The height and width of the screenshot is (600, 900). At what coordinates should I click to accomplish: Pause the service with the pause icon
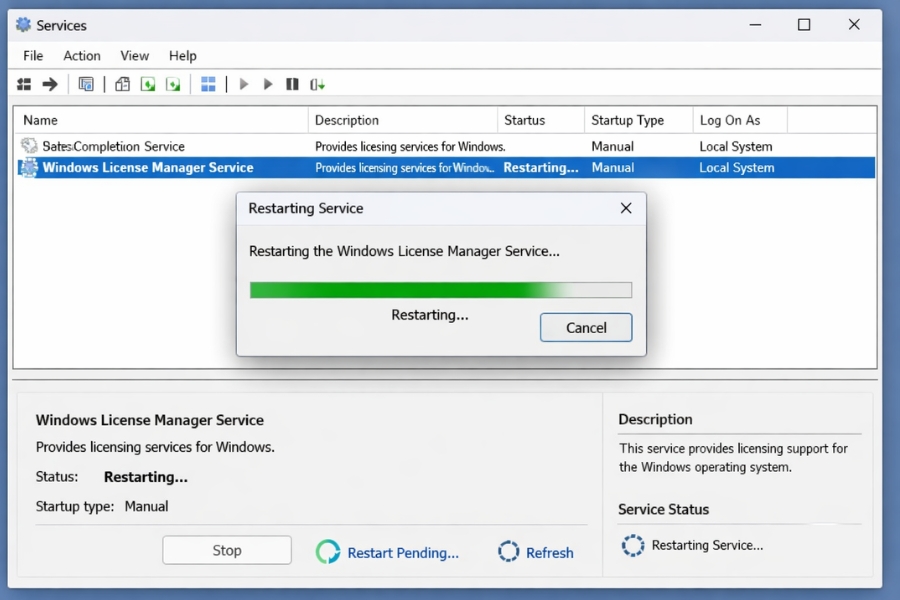pos(291,84)
